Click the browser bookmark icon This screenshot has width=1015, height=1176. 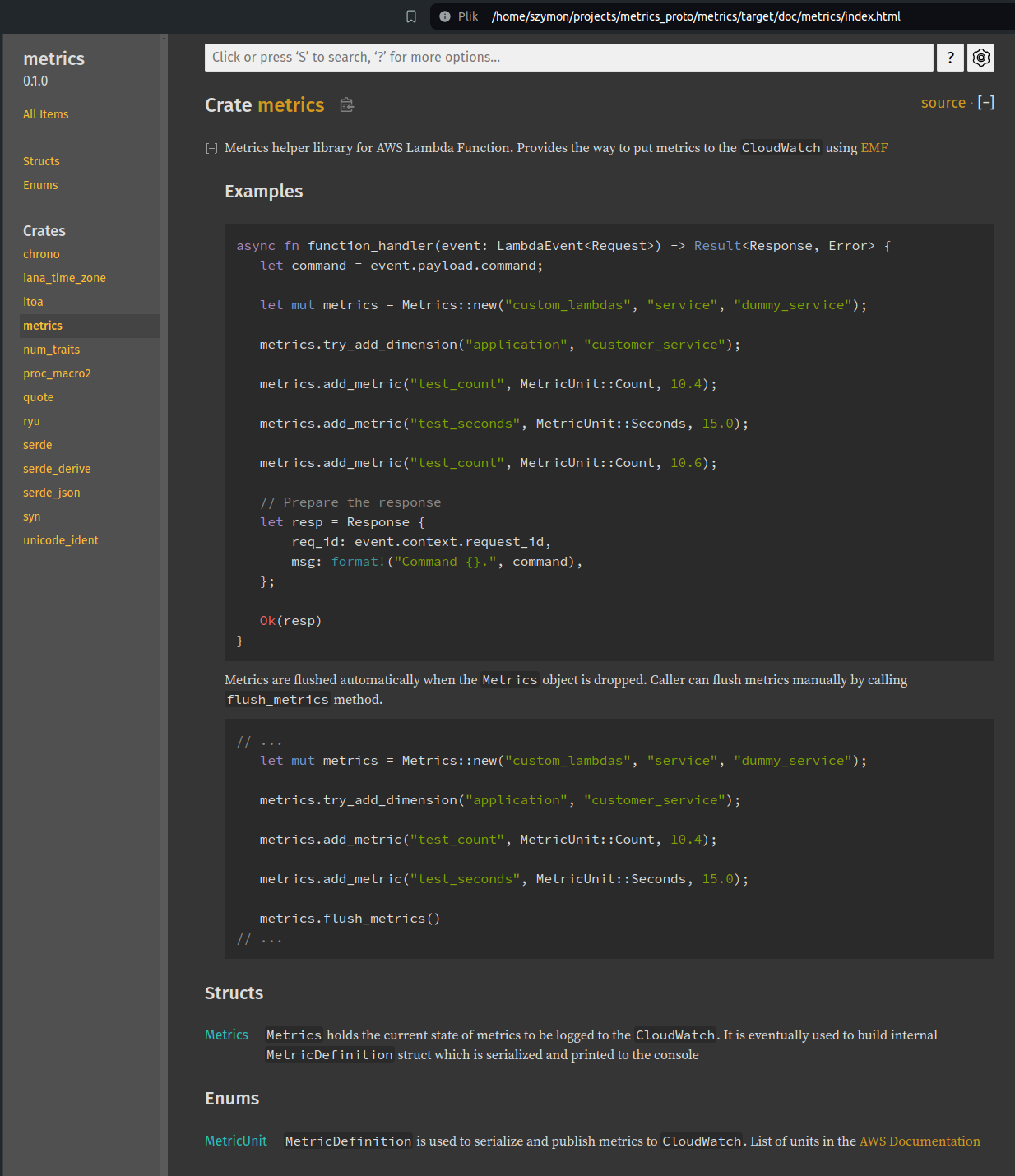[411, 16]
